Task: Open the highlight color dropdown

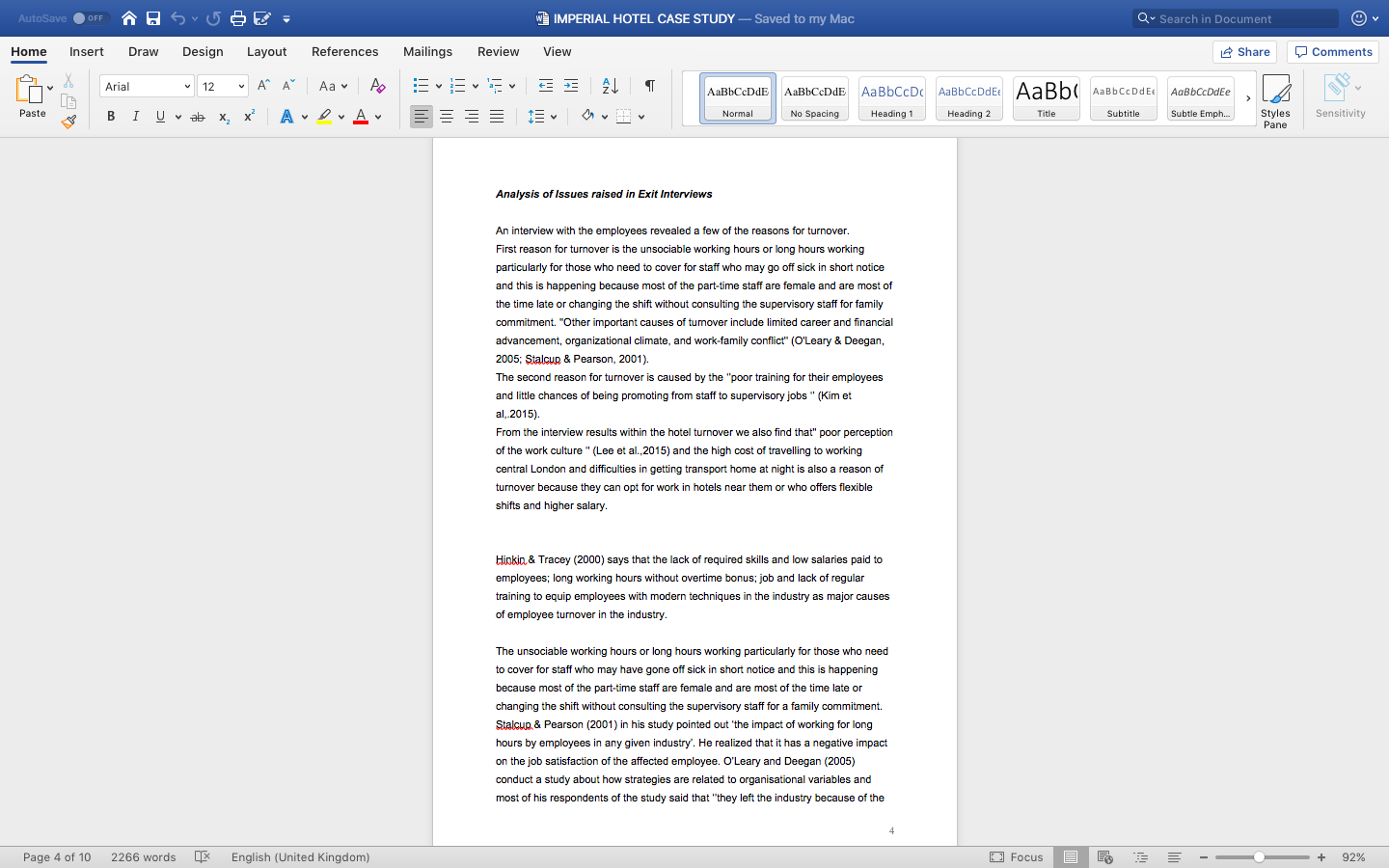Action: (x=340, y=116)
